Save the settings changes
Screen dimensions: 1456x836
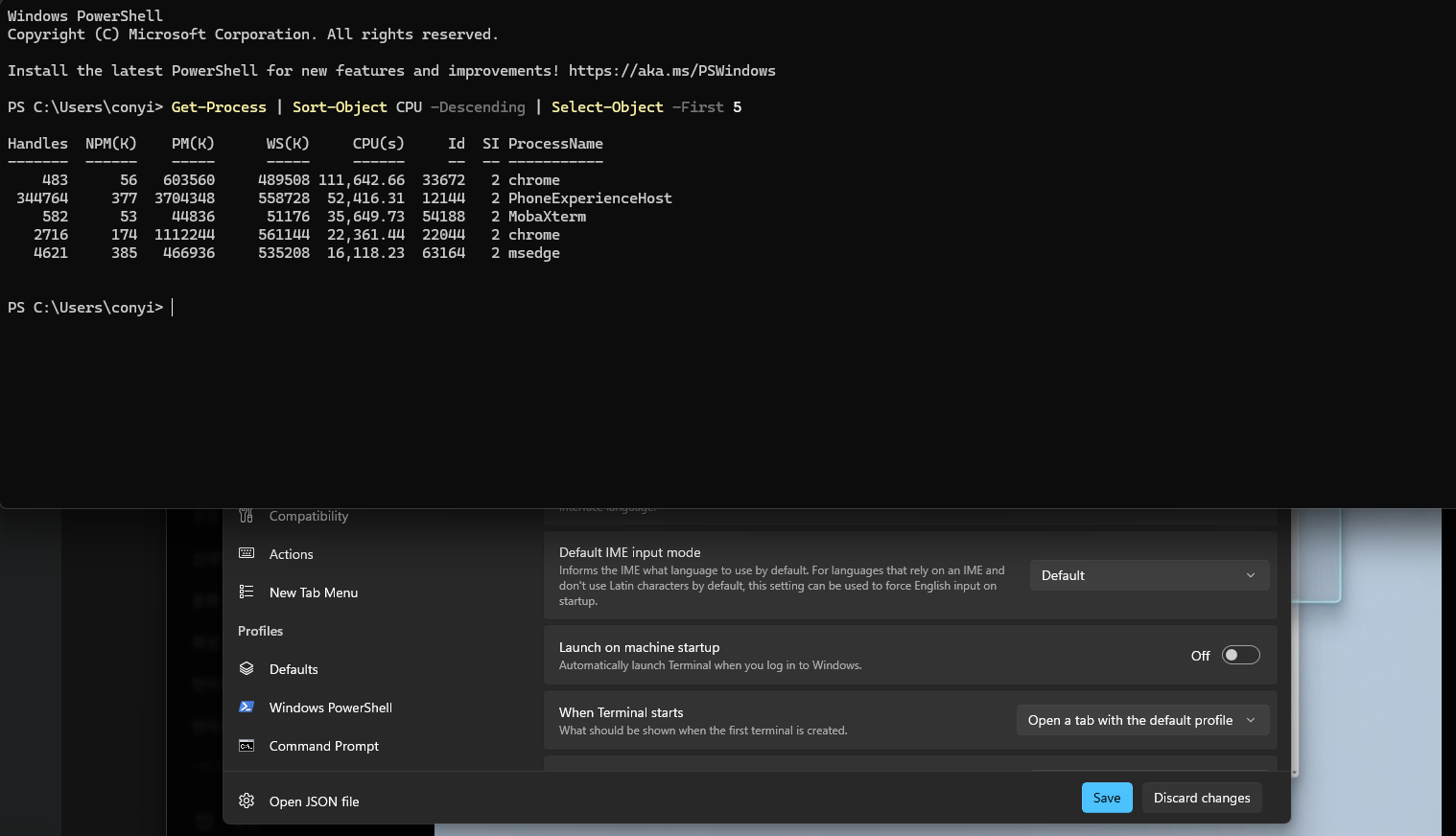click(x=1107, y=798)
